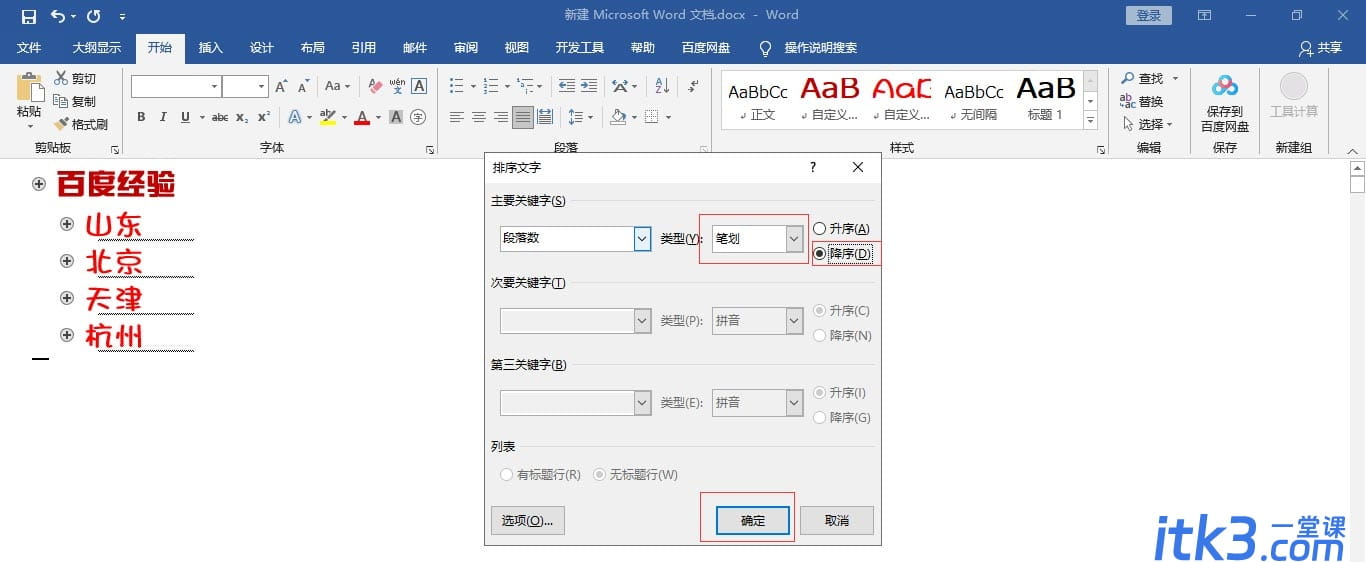Click the Save icon in title bar
Viewport: 1366px width, 562px height.
coord(29,16)
